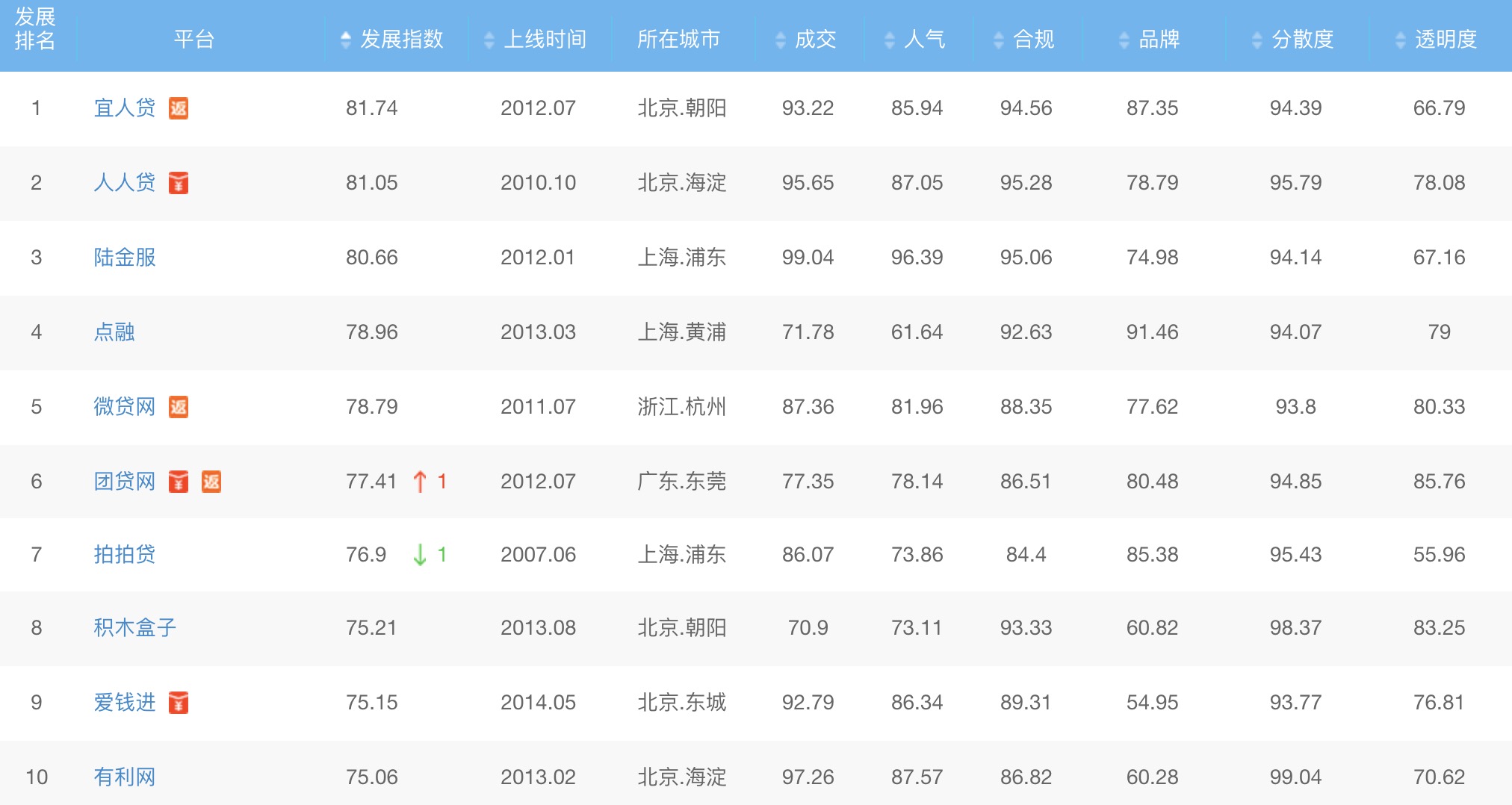Click the green down arrow in 拍拍贷 row
Viewport: 1512px width, 805px height.
click(x=420, y=555)
